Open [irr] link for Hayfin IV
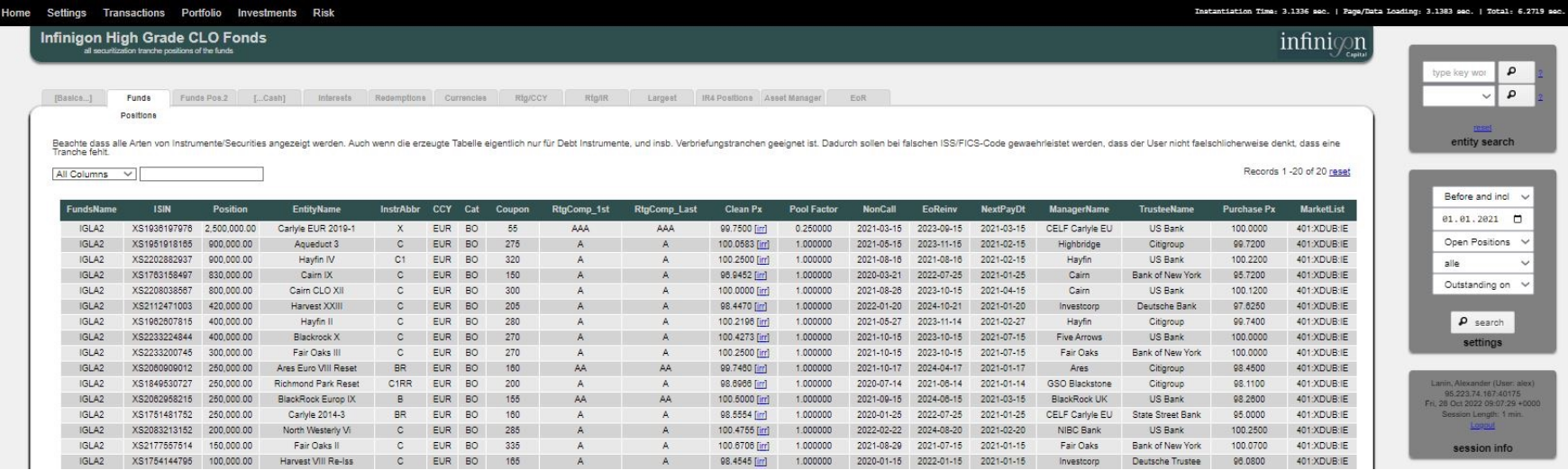This screenshot has height=470, width=1568. tap(762, 259)
